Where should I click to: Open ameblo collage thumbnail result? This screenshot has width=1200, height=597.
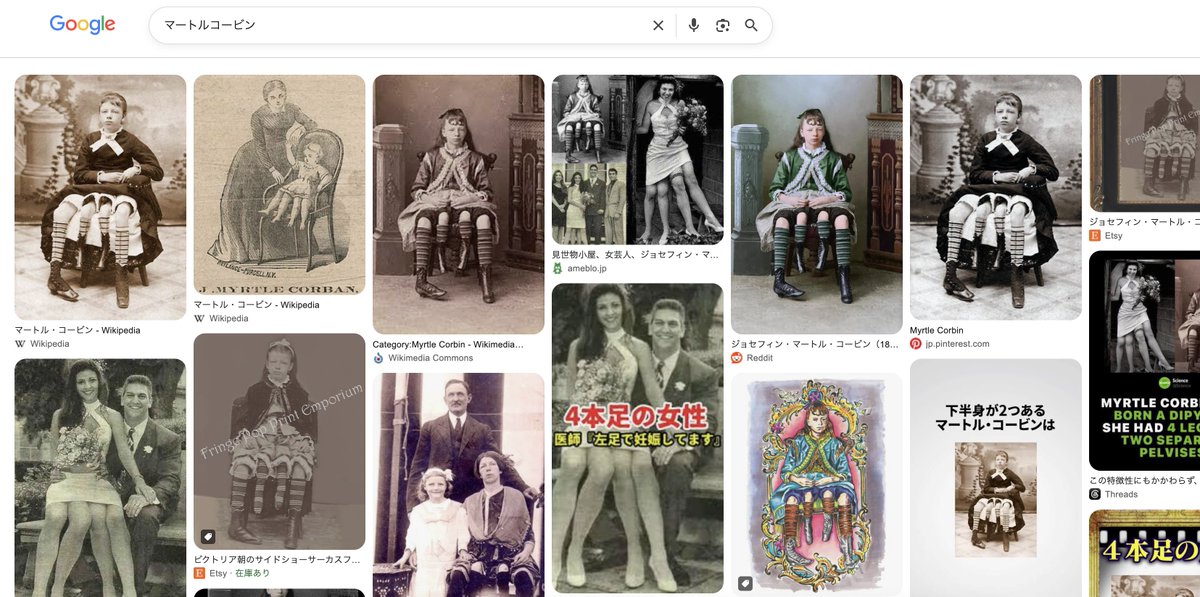pos(637,160)
